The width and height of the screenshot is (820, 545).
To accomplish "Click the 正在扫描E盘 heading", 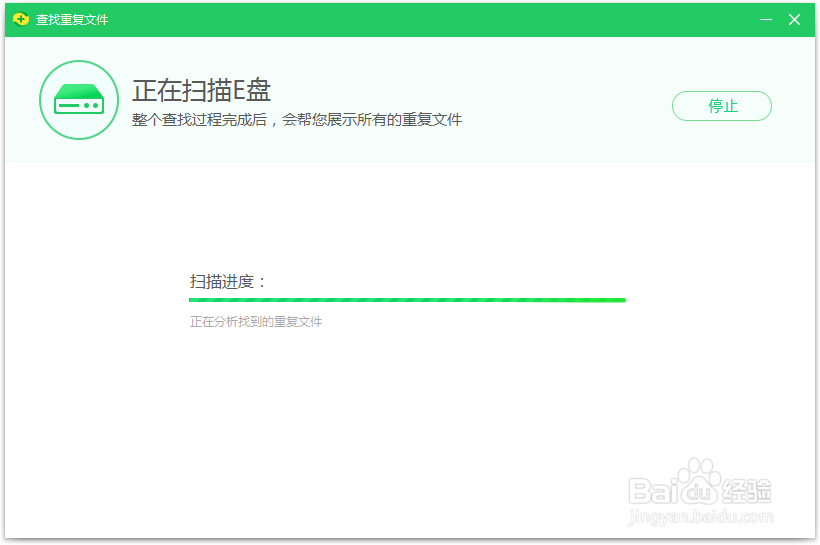I will [x=201, y=90].
